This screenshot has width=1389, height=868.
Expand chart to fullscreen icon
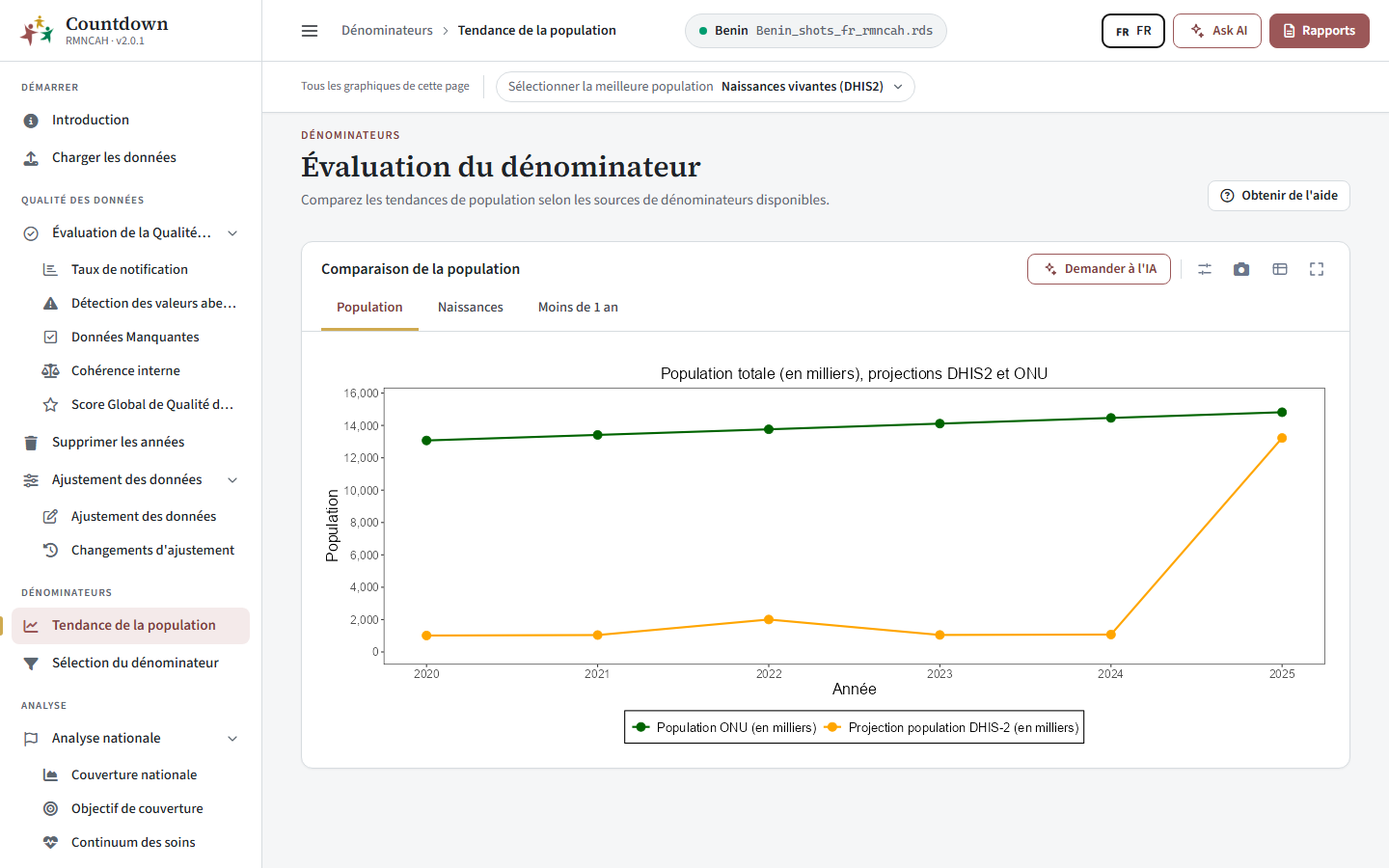click(x=1317, y=269)
